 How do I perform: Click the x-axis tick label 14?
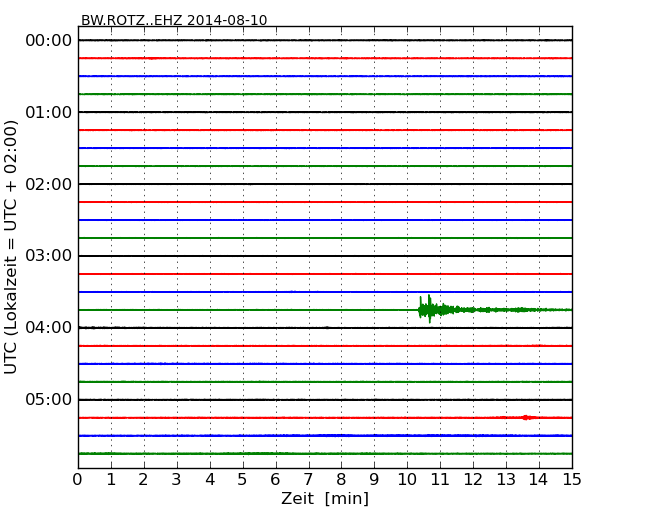pos(539,480)
